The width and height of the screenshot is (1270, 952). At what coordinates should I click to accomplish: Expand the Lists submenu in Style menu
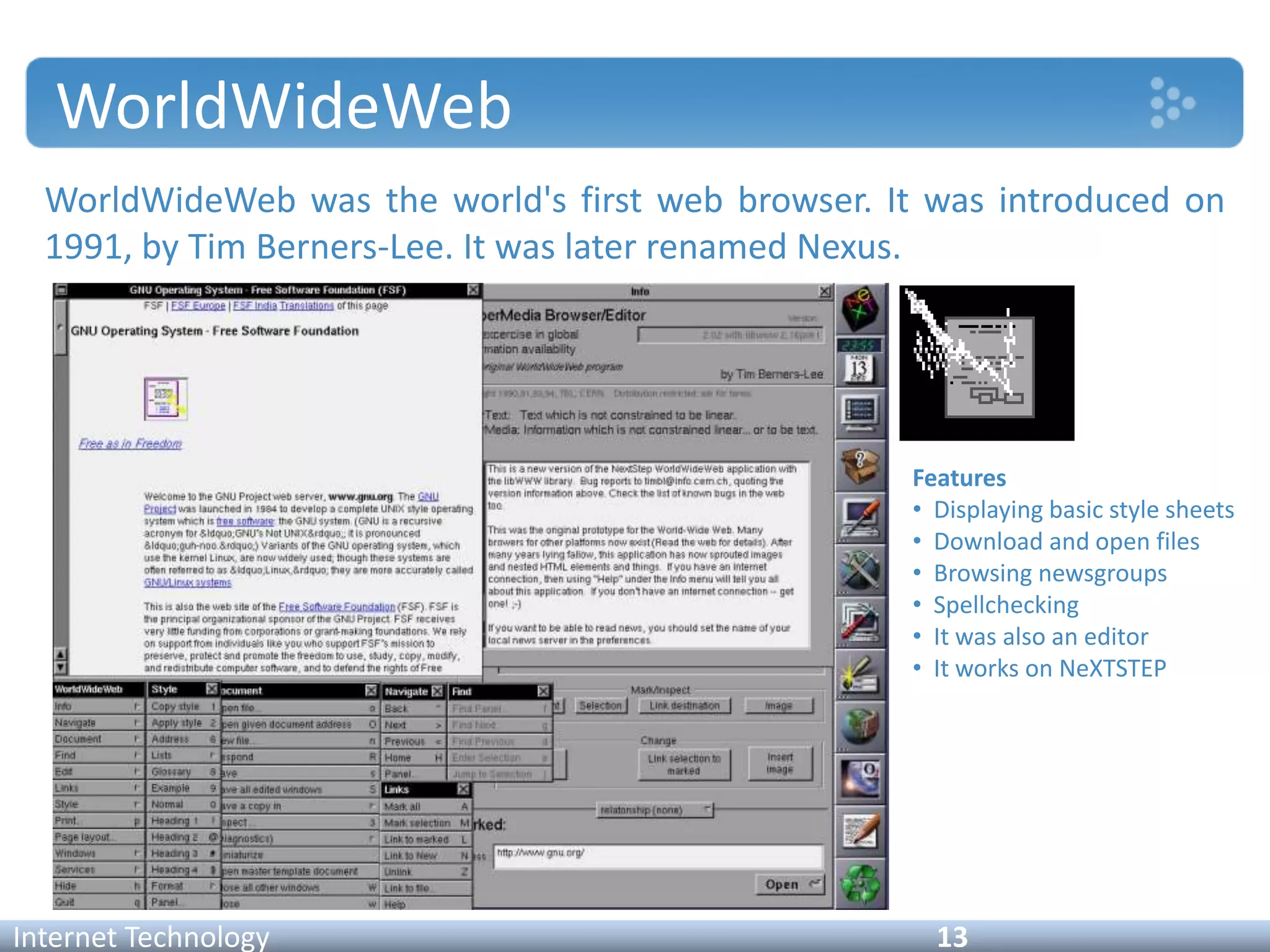pos(184,756)
